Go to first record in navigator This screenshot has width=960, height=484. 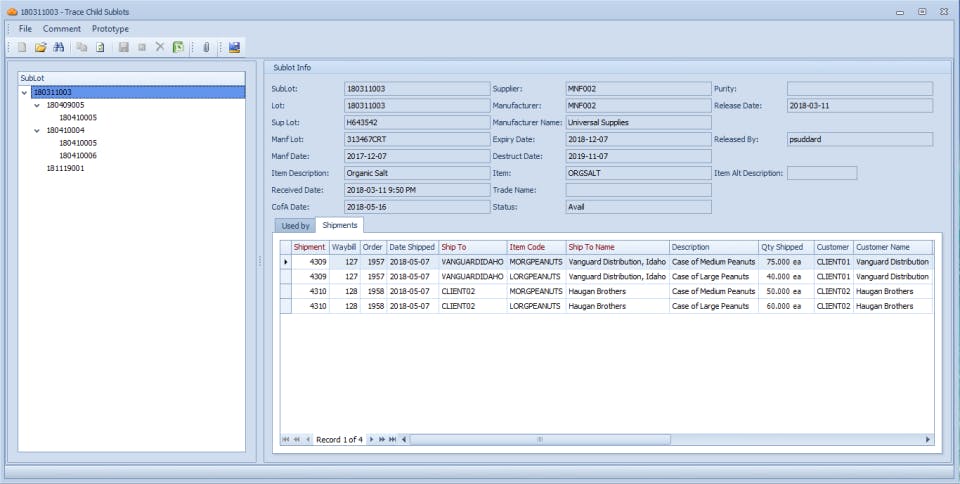(x=286, y=439)
